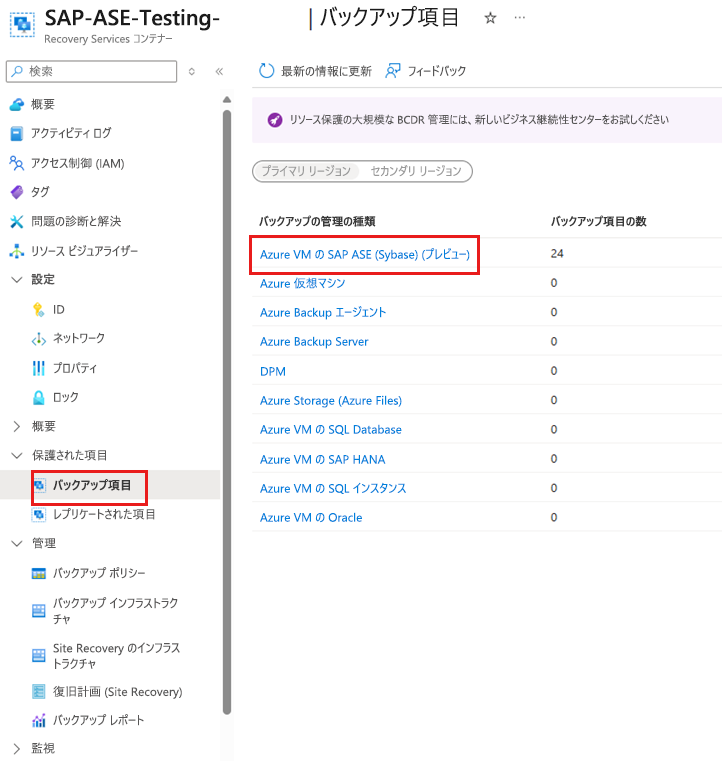
Task: Click the バックアップ ポリシー icon
Action: pos(39,574)
